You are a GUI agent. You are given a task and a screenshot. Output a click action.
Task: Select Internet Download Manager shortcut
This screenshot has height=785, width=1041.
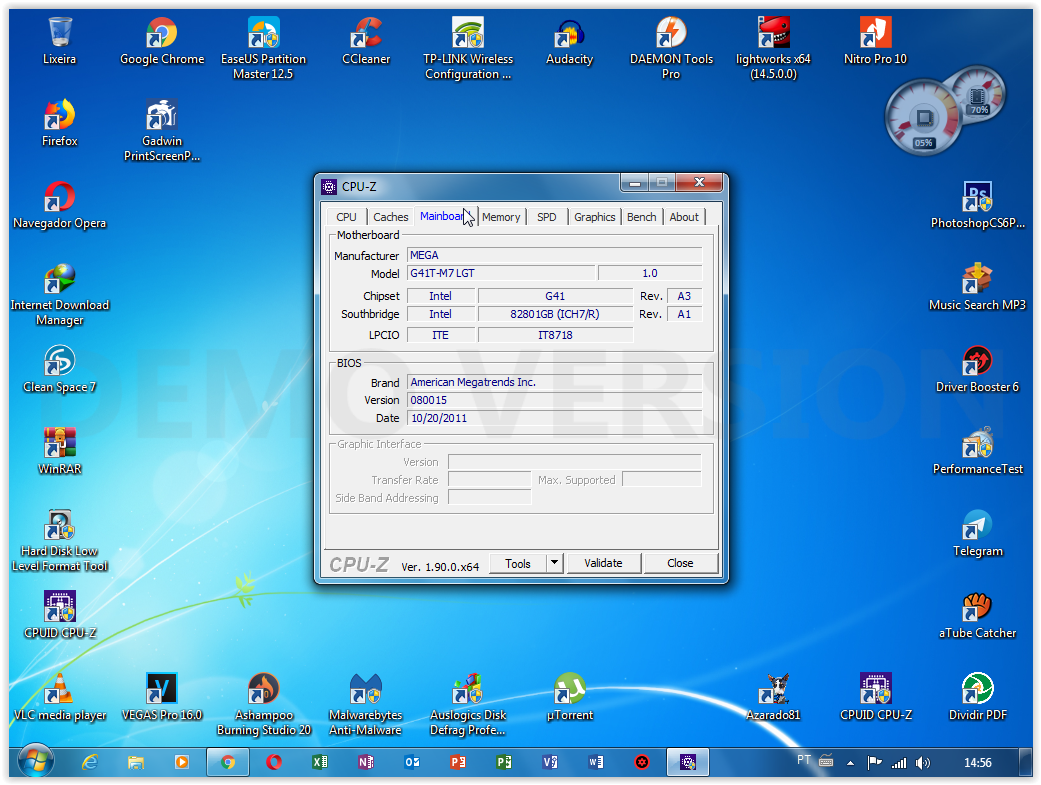[59, 295]
